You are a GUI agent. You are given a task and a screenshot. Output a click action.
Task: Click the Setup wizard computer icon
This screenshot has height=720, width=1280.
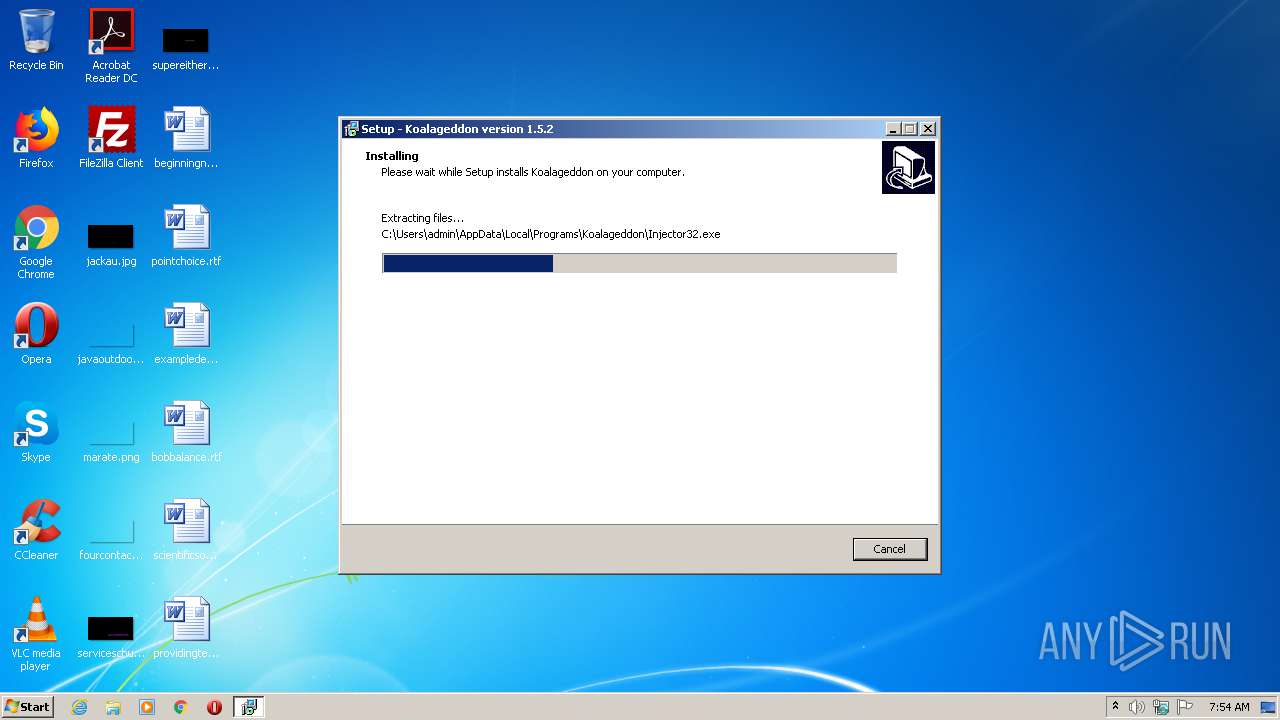point(908,167)
